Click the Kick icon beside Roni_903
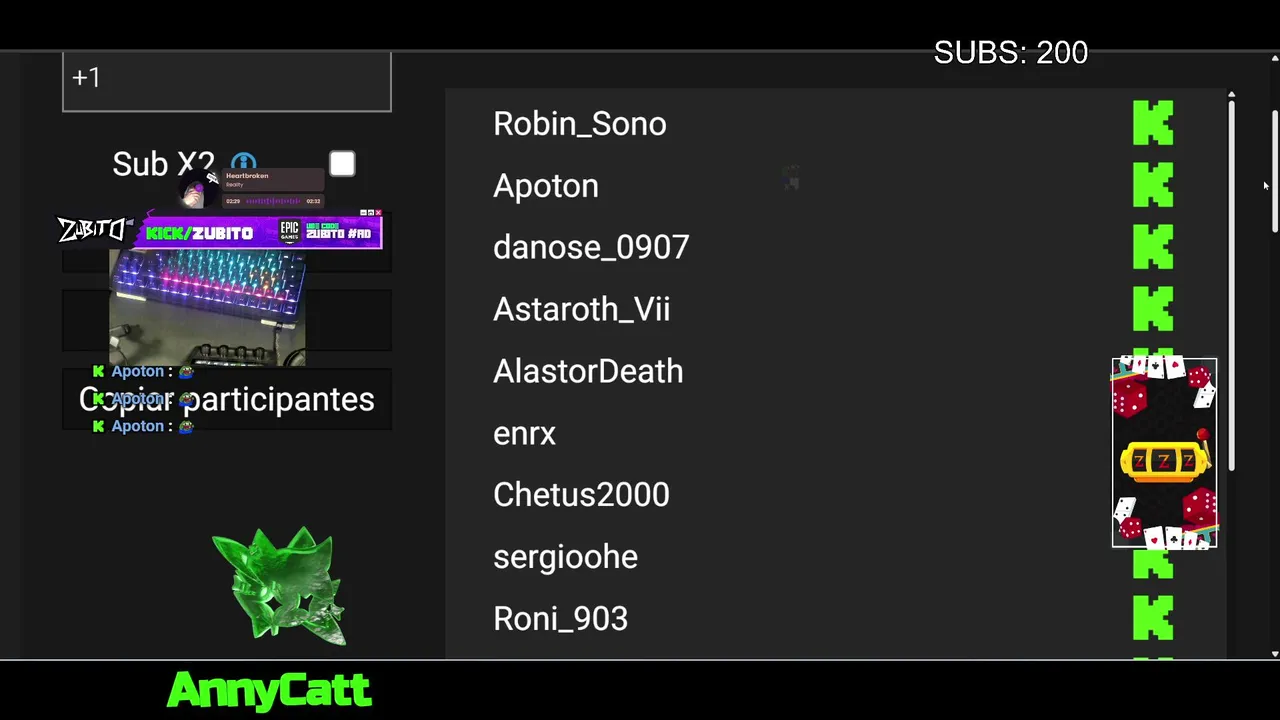The image size is (1280, 720). (1153, 618)
